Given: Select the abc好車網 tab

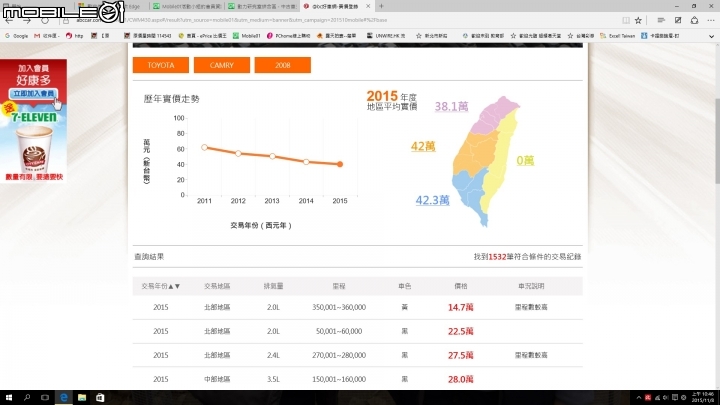Looking at the screenshot, I should click(x=332, y=6).
